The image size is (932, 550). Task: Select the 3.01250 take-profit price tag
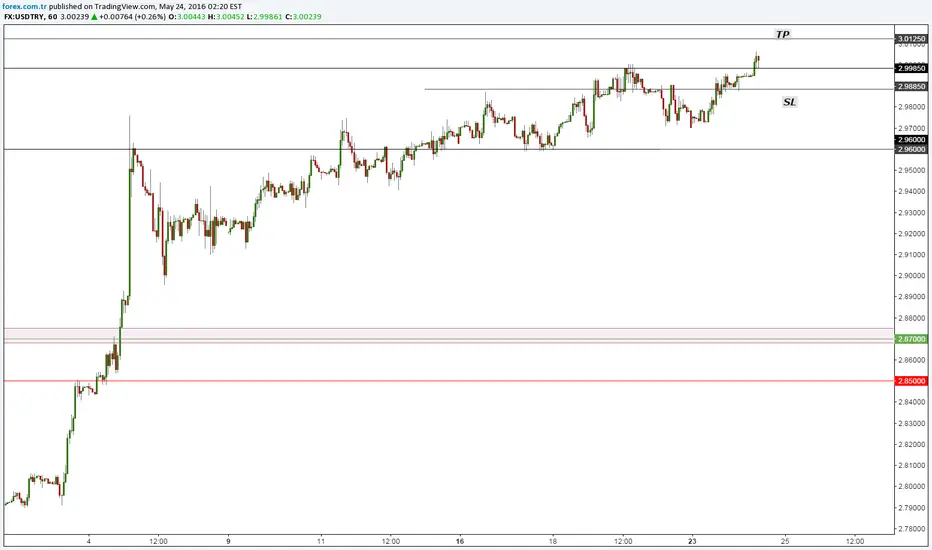(x=911, y=39)
